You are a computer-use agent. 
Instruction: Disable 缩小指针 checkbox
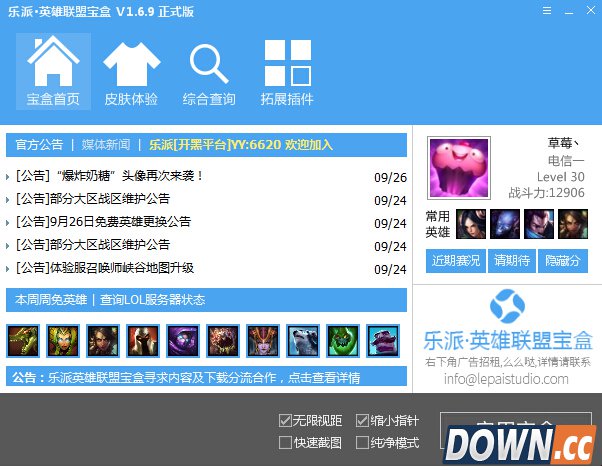click(x=362, y=420)
